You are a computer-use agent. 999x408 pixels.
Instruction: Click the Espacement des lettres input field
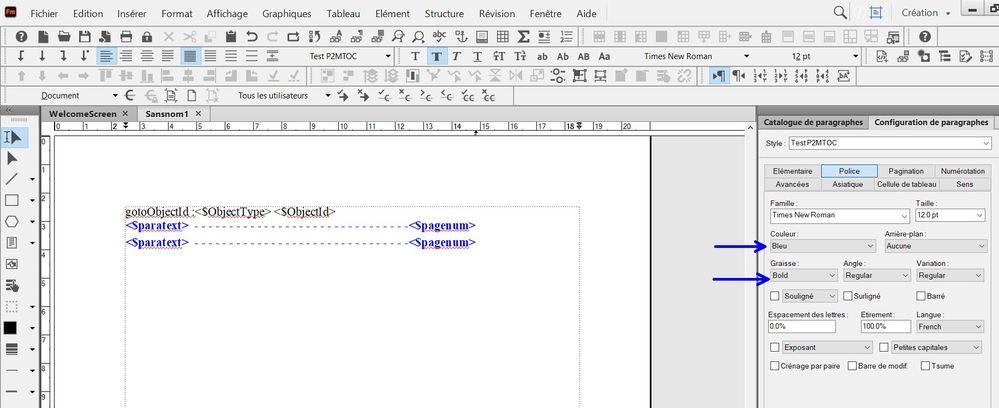coord(802,326)
